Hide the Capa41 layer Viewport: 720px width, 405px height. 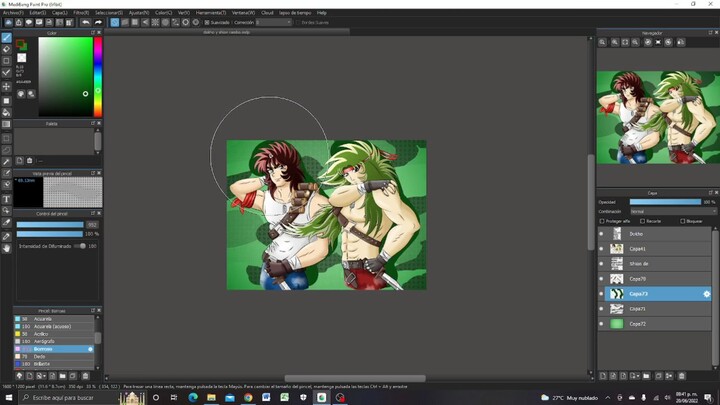point(601,249)
